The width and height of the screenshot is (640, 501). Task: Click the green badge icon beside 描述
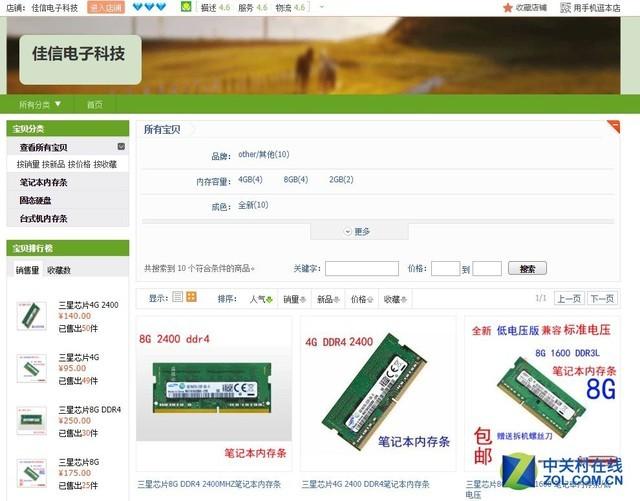[x=186, y=7]
